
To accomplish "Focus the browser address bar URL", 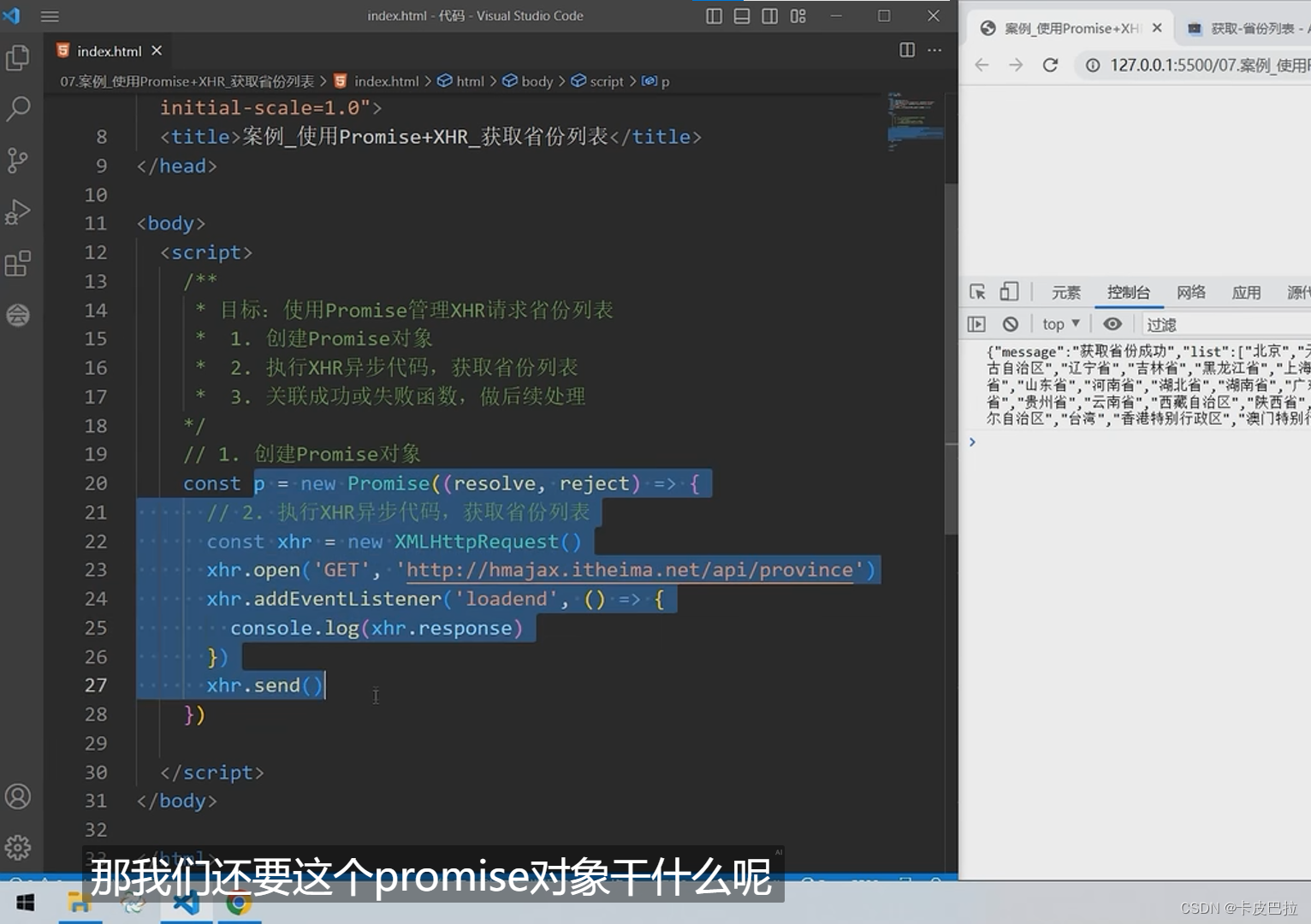I will 1209,65.
